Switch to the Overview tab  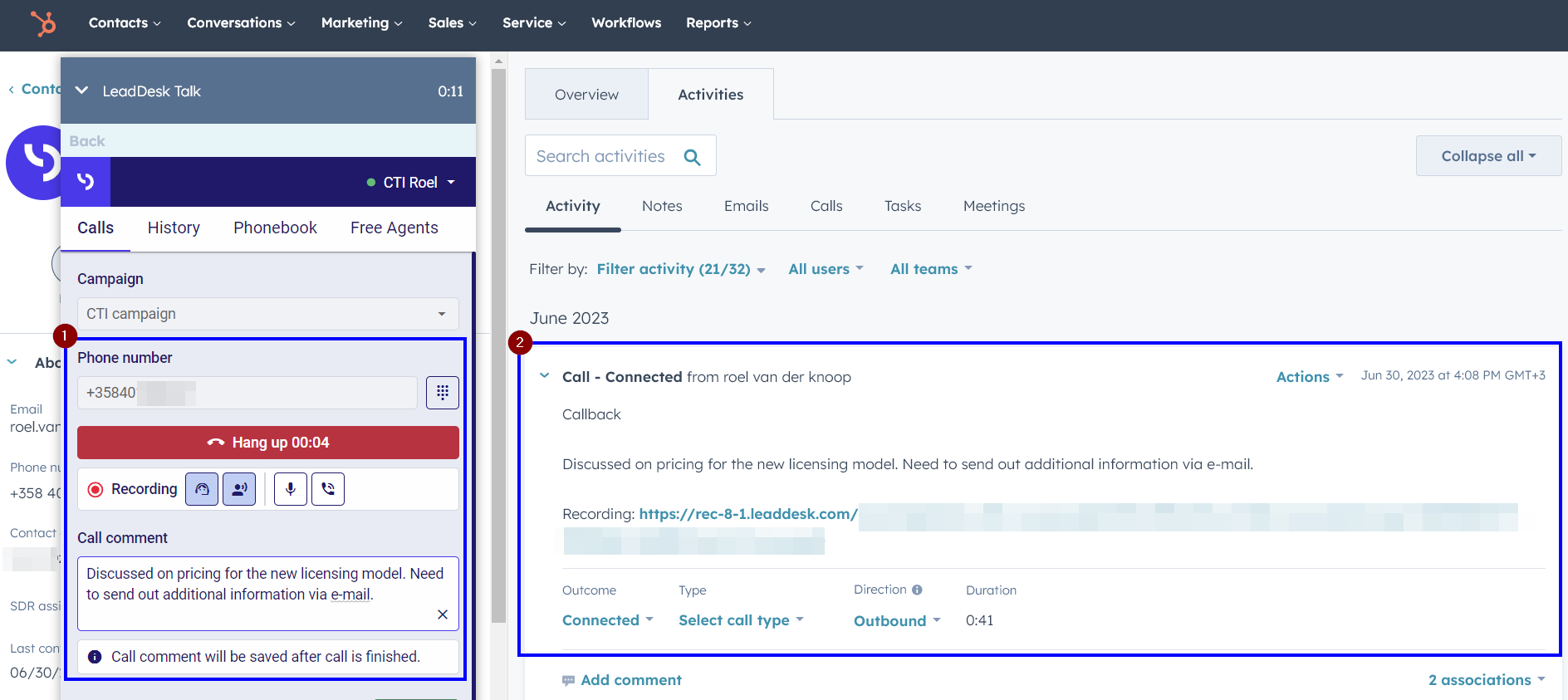(x=586, y=95)
